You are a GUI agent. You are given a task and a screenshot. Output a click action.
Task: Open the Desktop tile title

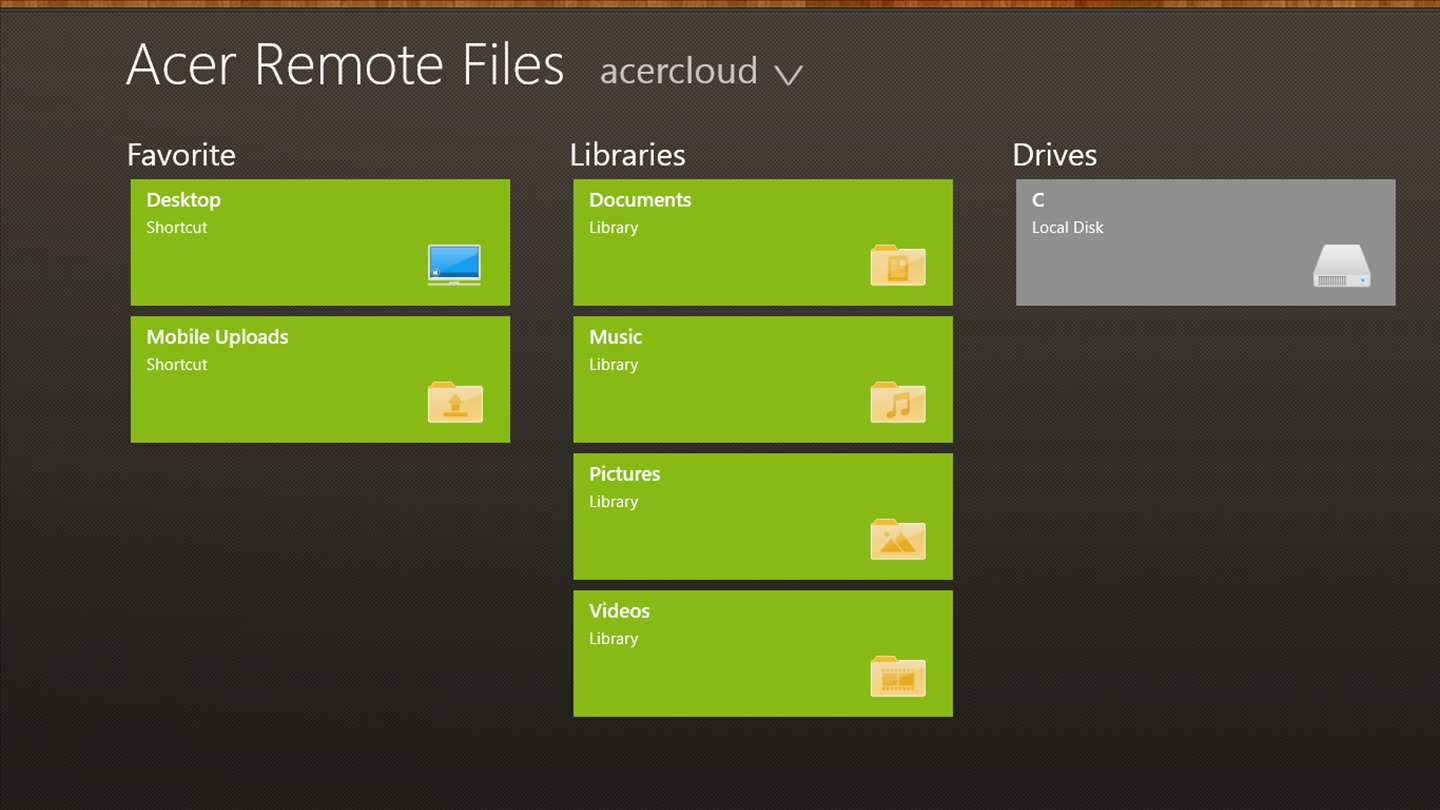tap(183, 200)
